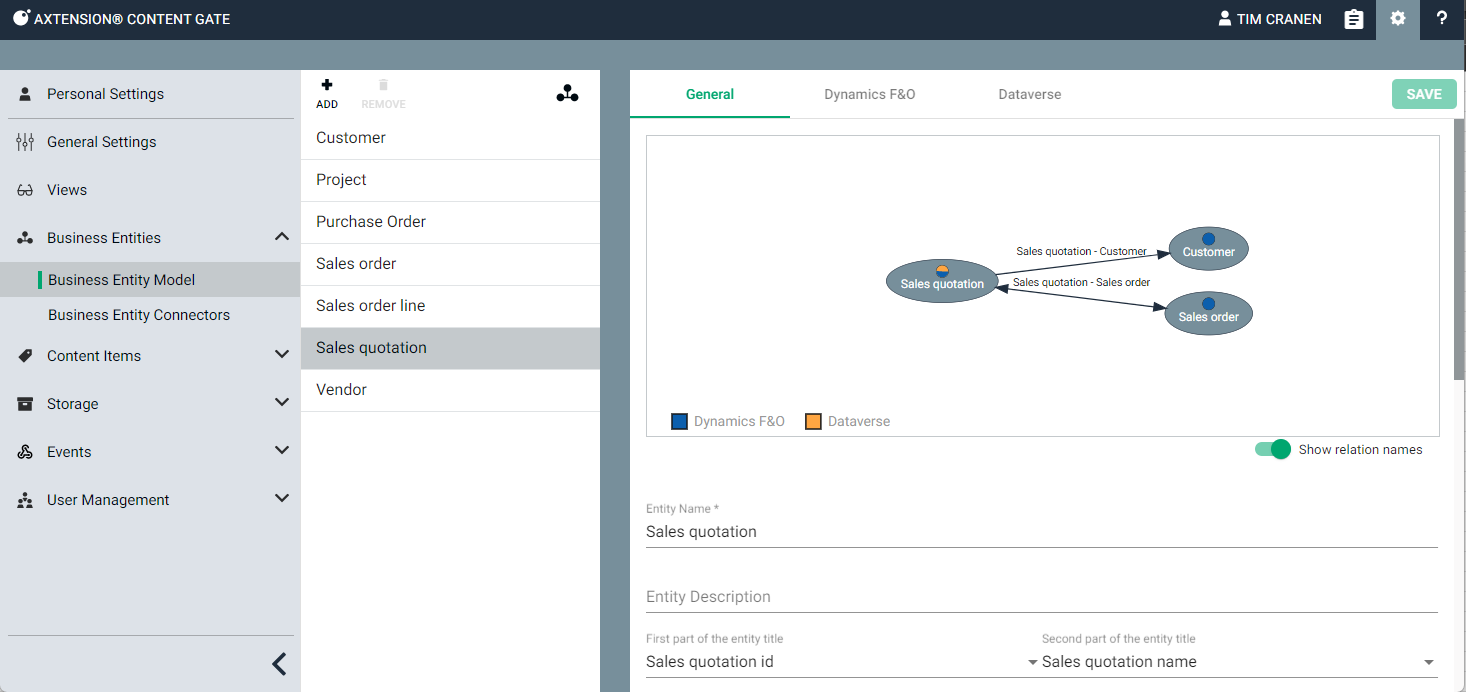Click the Add plus icon
This screenshot has width=1466, height=692.
click(x=327, y=87)
